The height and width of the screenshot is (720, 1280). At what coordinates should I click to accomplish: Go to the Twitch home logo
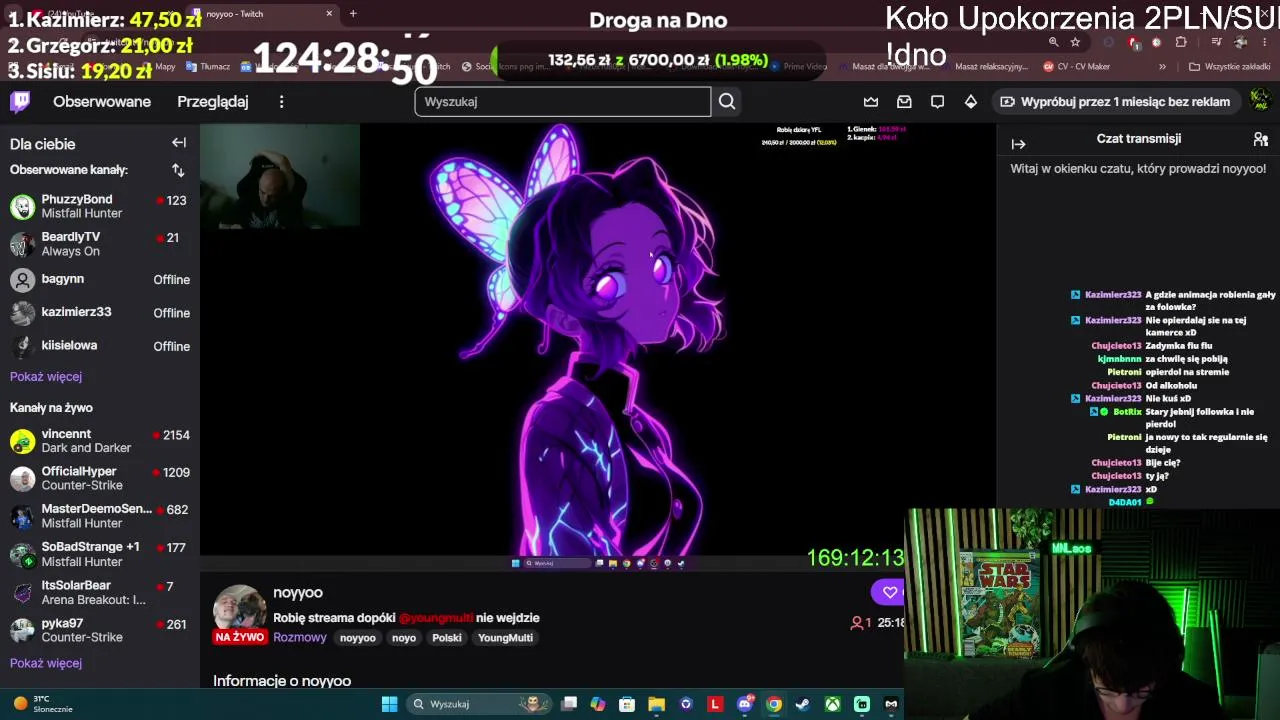20,102
